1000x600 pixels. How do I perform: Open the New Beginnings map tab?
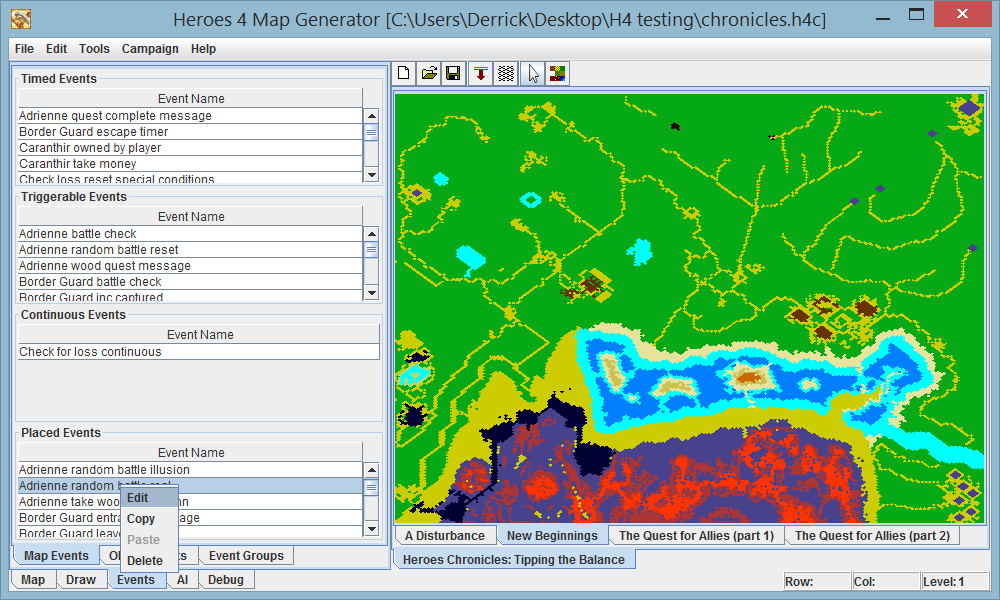[552, 536]
